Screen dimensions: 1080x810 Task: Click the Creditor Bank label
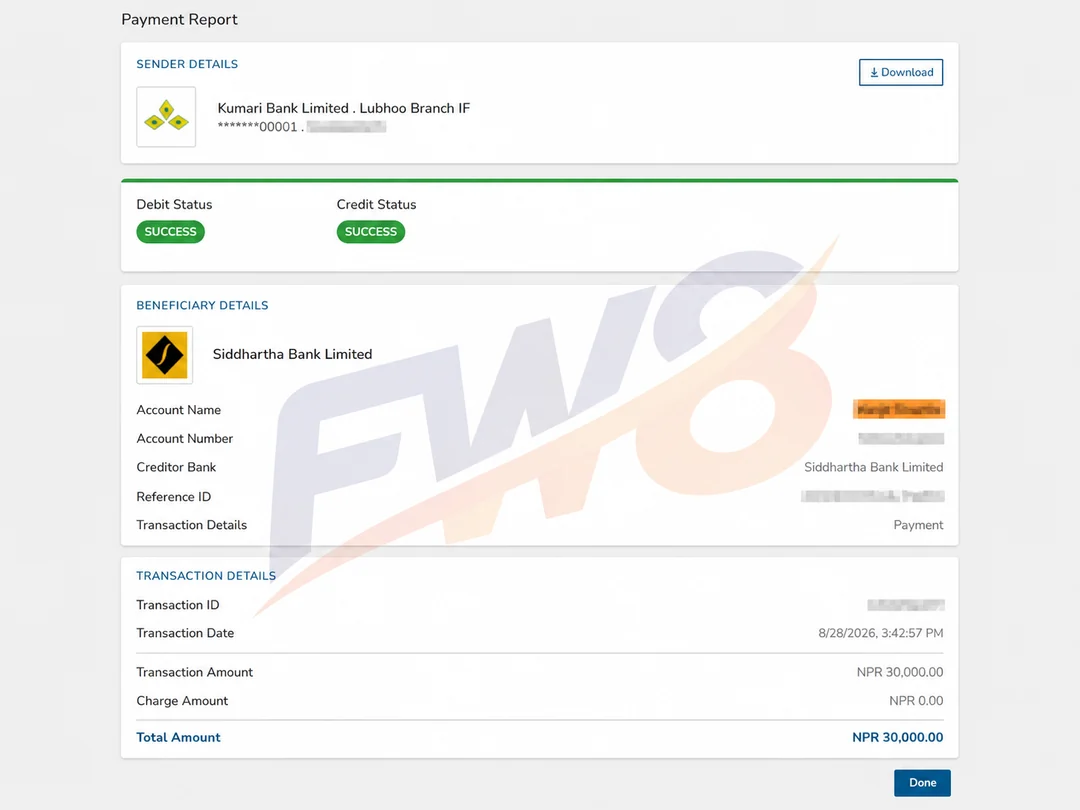pyautogui.click(x=176, y=467)
